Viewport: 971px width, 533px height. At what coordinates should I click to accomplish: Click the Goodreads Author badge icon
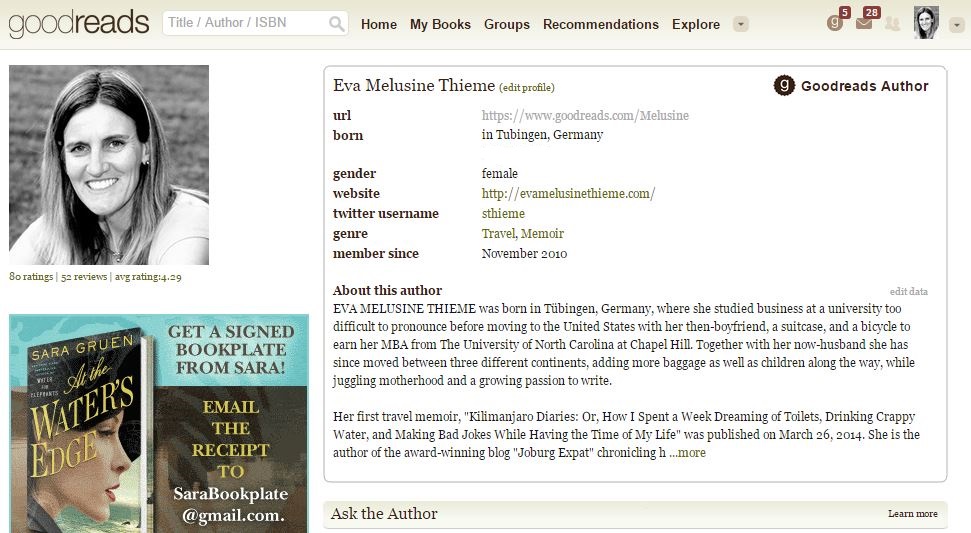785,86
